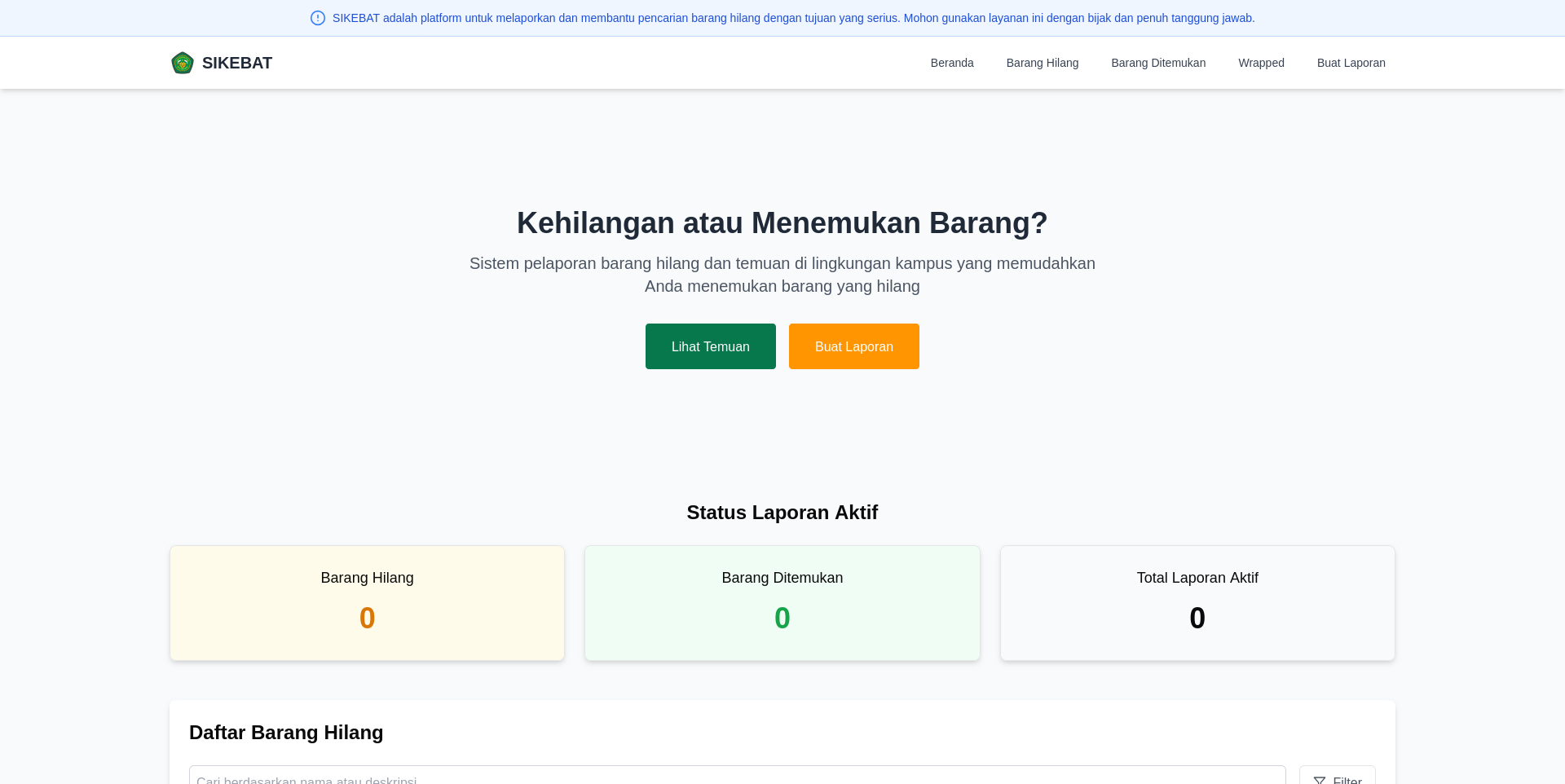Click the SIKEBAT logo icon
The height and width of the screenshot is (784, 1565).
tap(183, 62)
